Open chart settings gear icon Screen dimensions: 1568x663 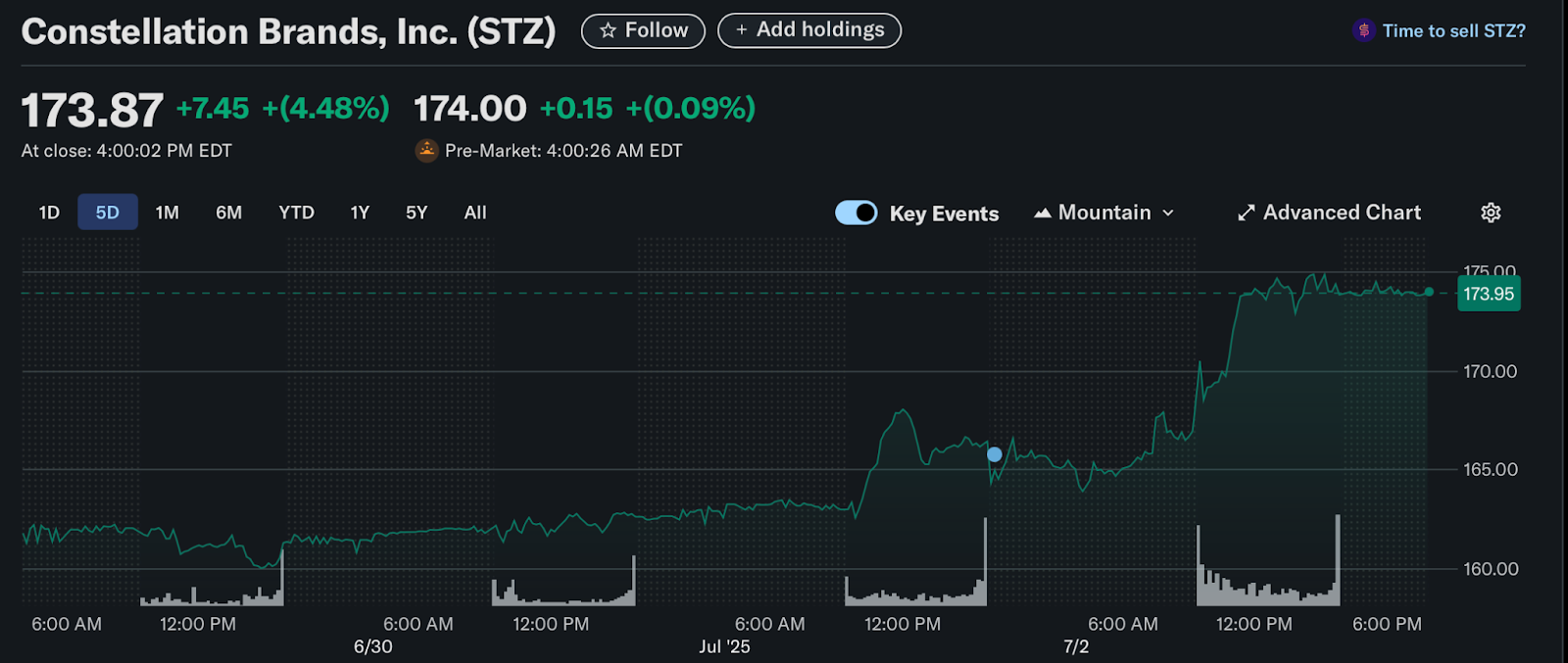coord(1491,213)
